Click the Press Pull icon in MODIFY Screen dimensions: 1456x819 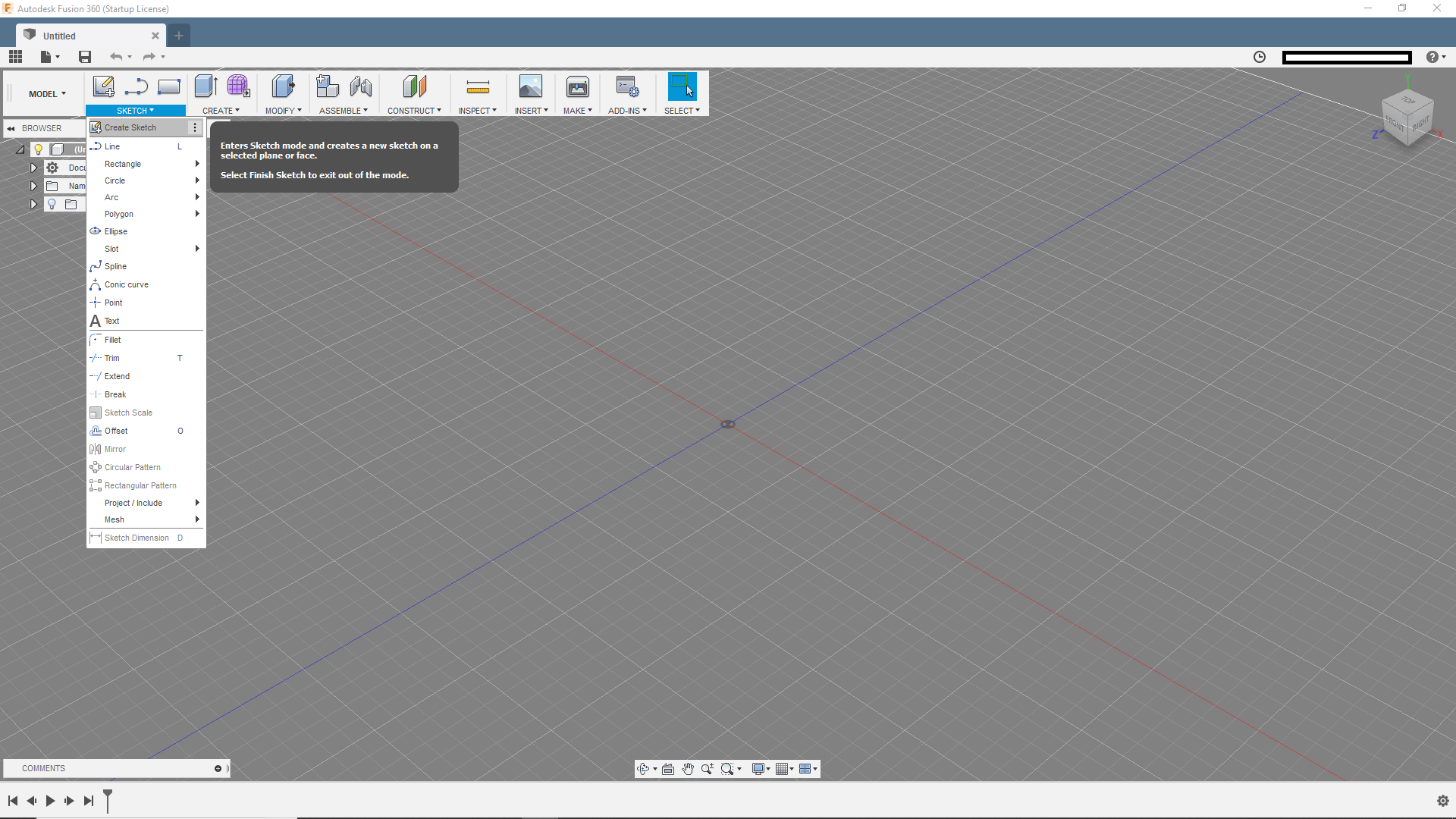283,86
